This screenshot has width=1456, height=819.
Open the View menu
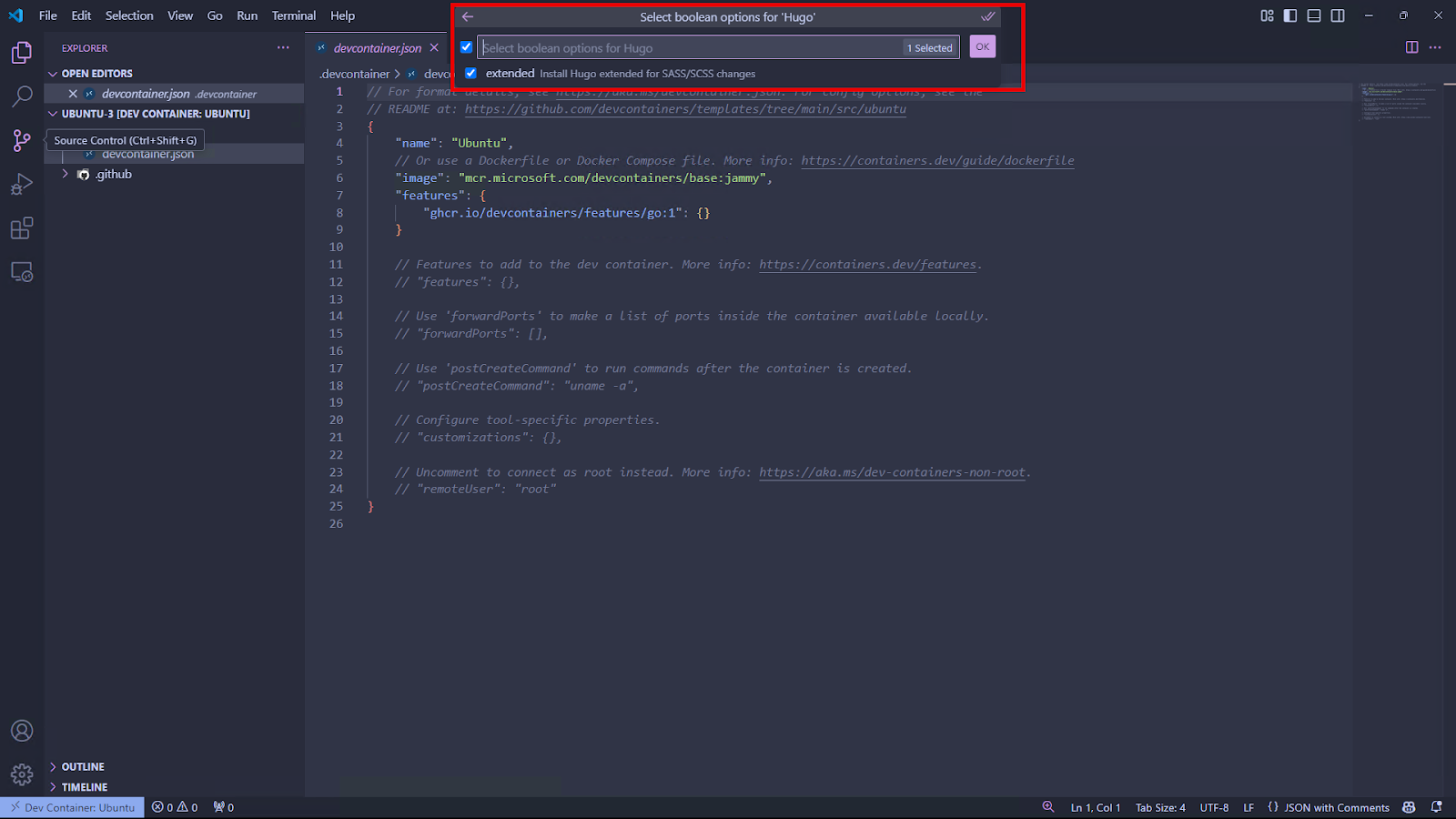(x=180, y=15)
